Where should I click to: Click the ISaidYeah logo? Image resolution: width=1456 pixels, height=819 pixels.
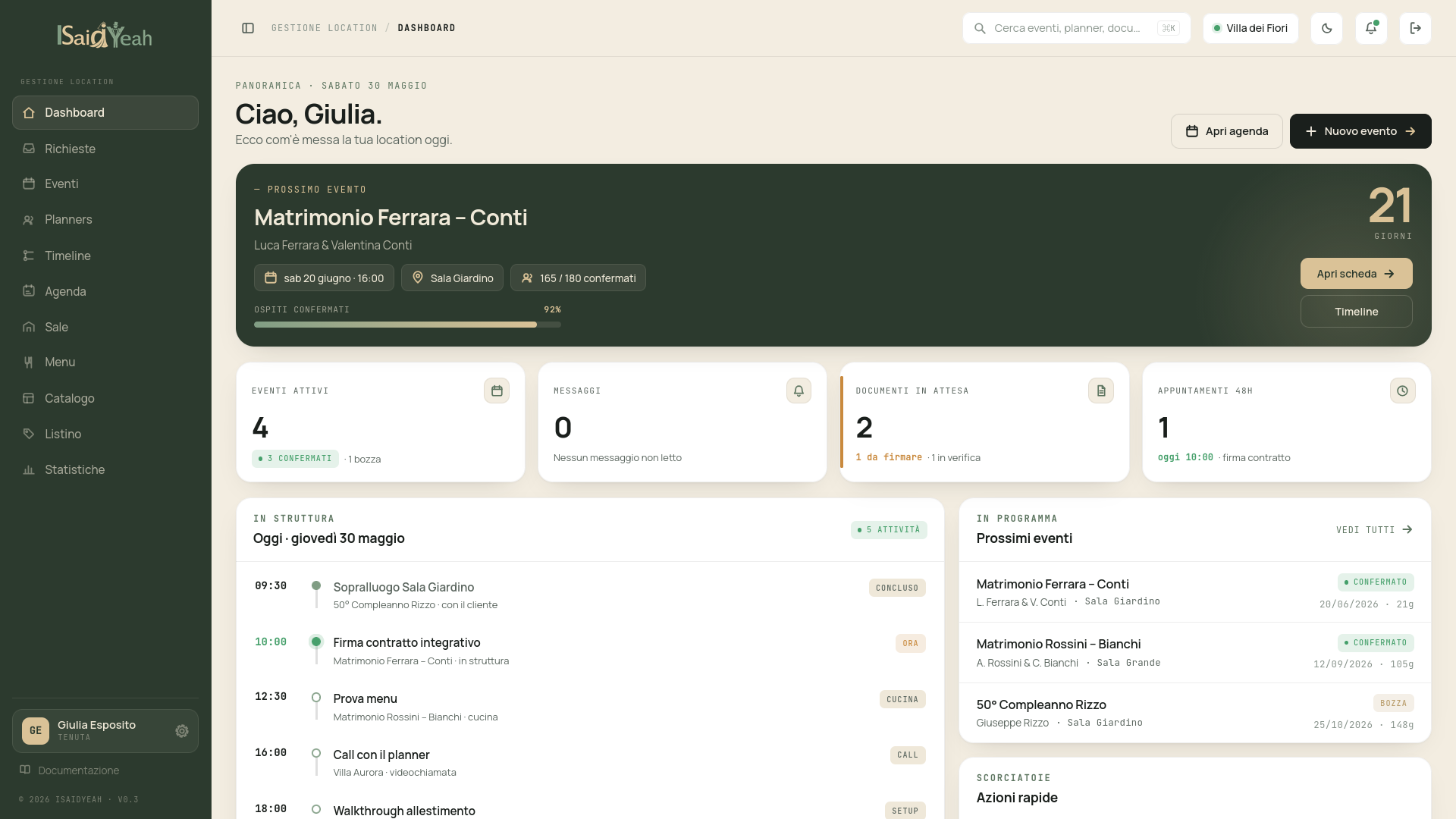pyautogui.click(x=105, y=35)
